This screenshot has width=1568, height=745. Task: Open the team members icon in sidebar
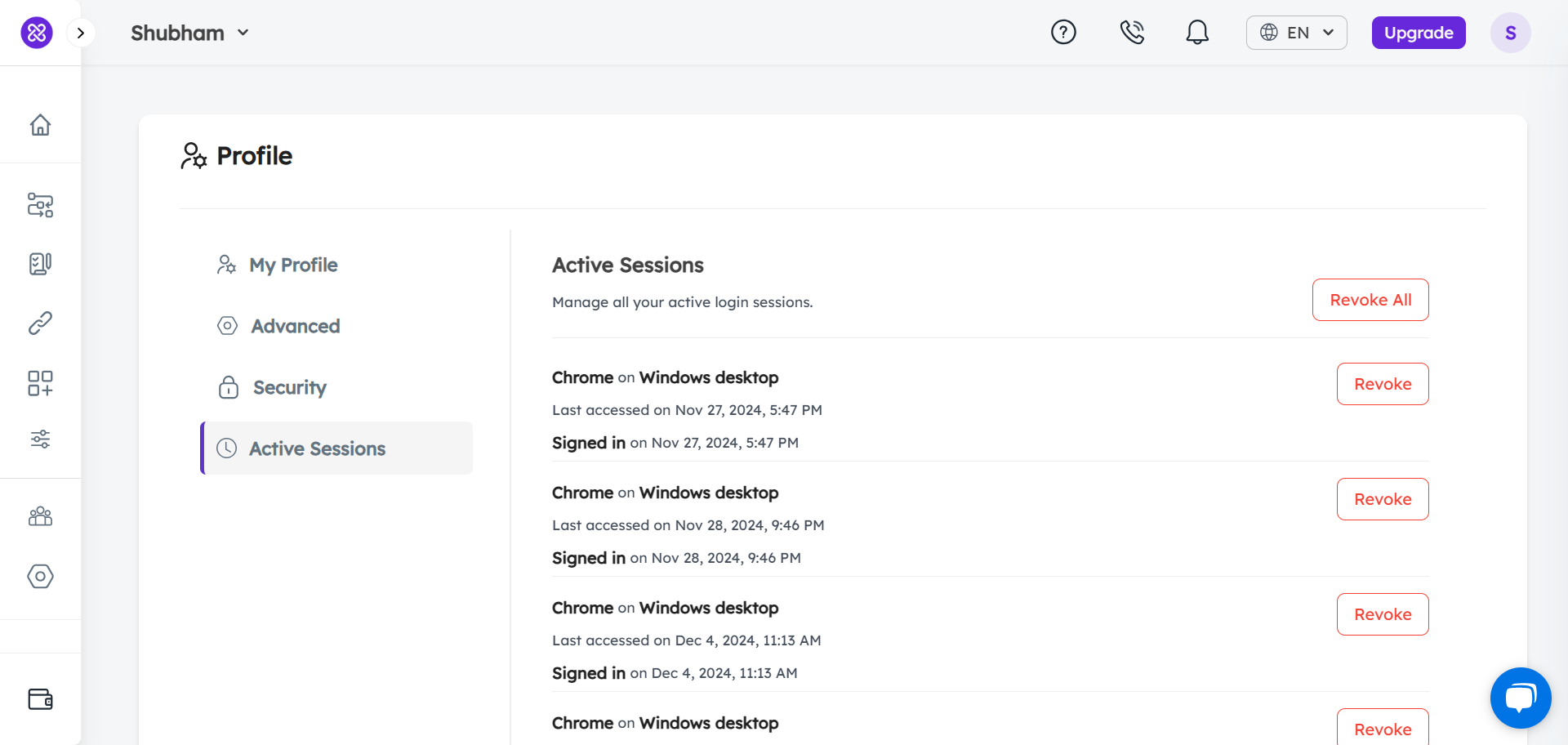(x=40, y=516)
